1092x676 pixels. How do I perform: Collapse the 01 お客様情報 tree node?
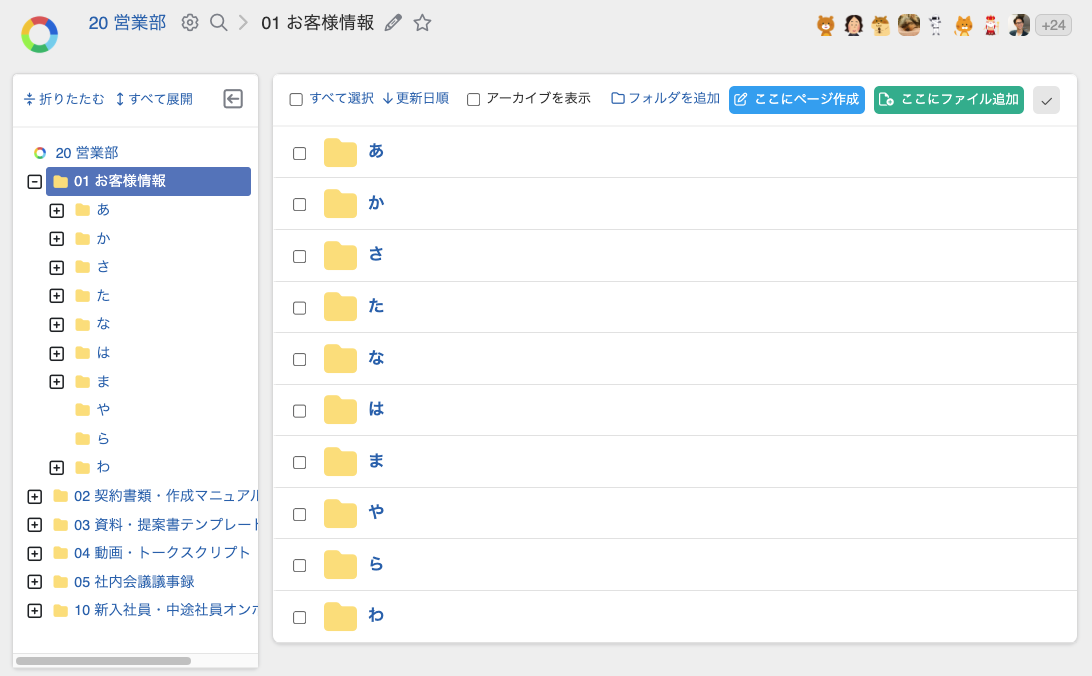click(34, 182)
